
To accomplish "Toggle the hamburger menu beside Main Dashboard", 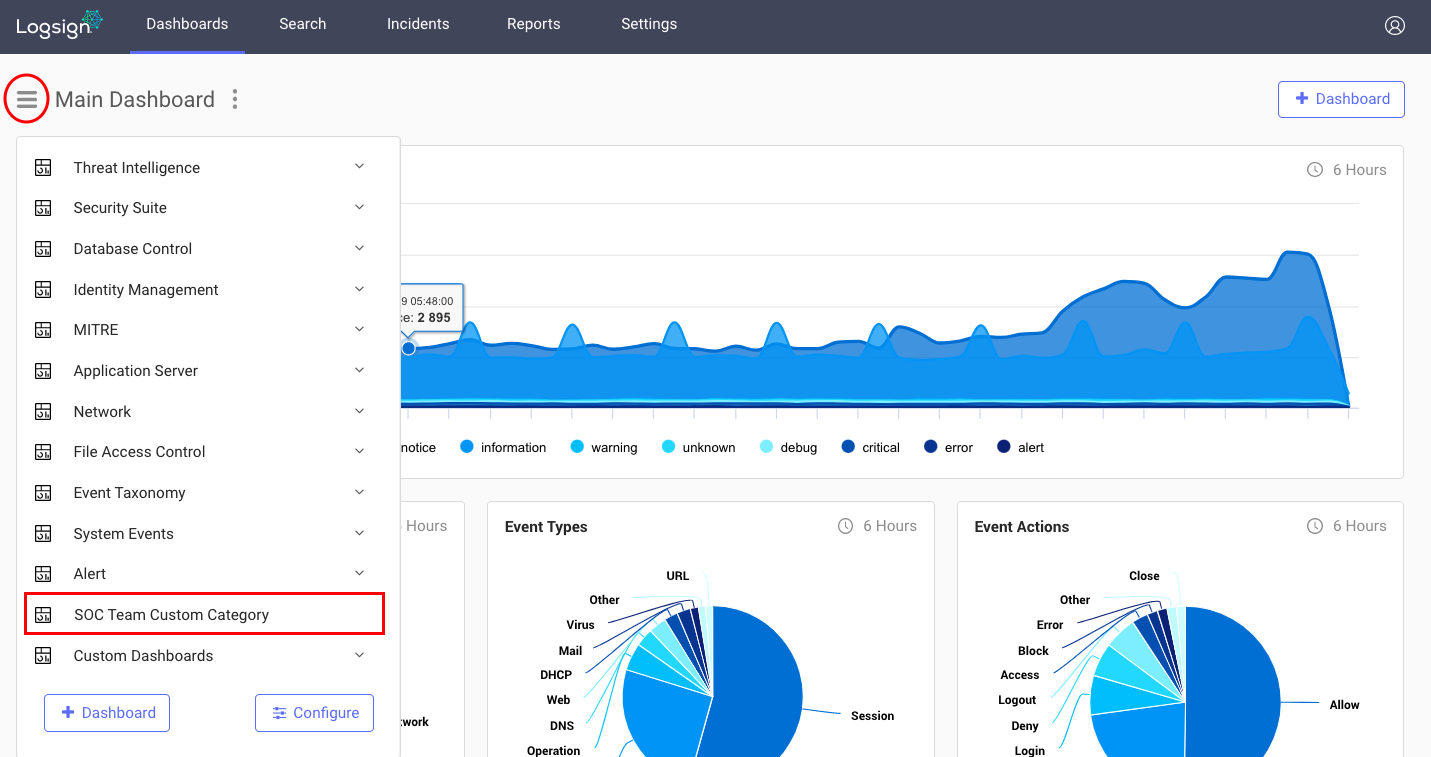I will [x=27, y=99].
